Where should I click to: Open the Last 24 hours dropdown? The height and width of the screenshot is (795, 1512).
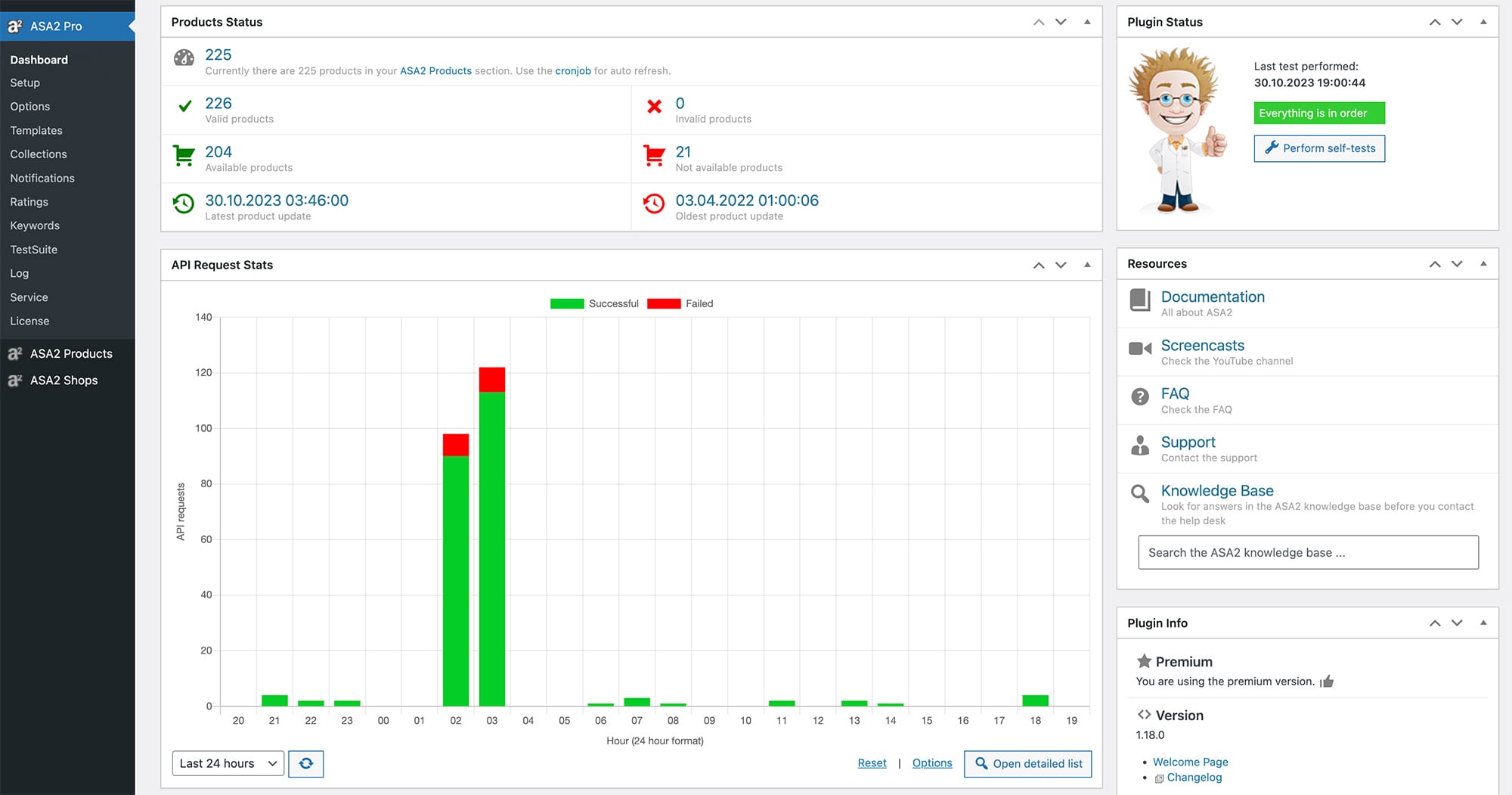click(x=228, y=764)
